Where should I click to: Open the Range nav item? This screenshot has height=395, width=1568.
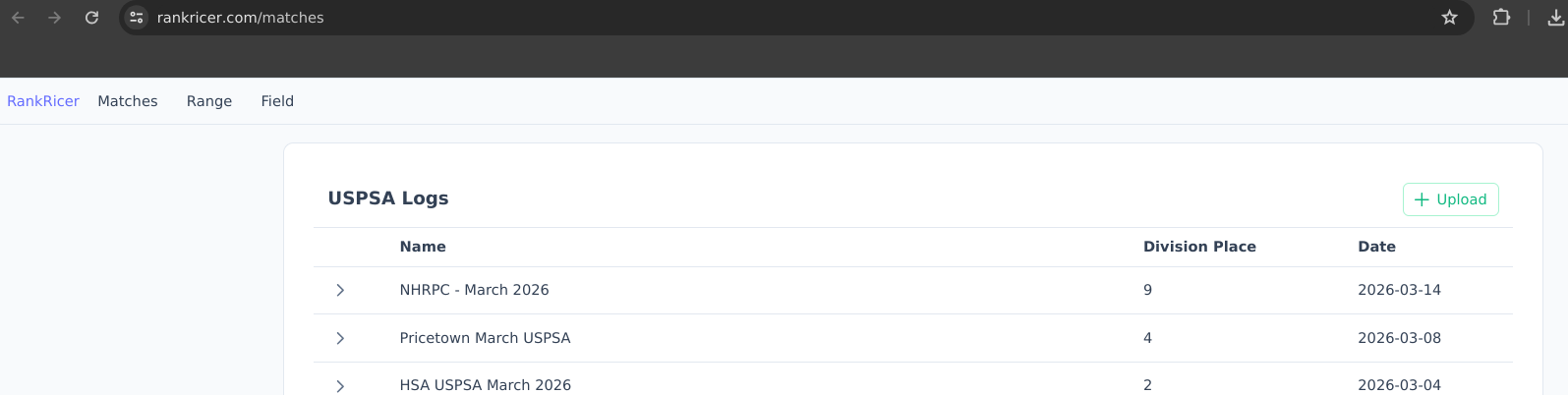pyautogui.click(x=209, y=101)
